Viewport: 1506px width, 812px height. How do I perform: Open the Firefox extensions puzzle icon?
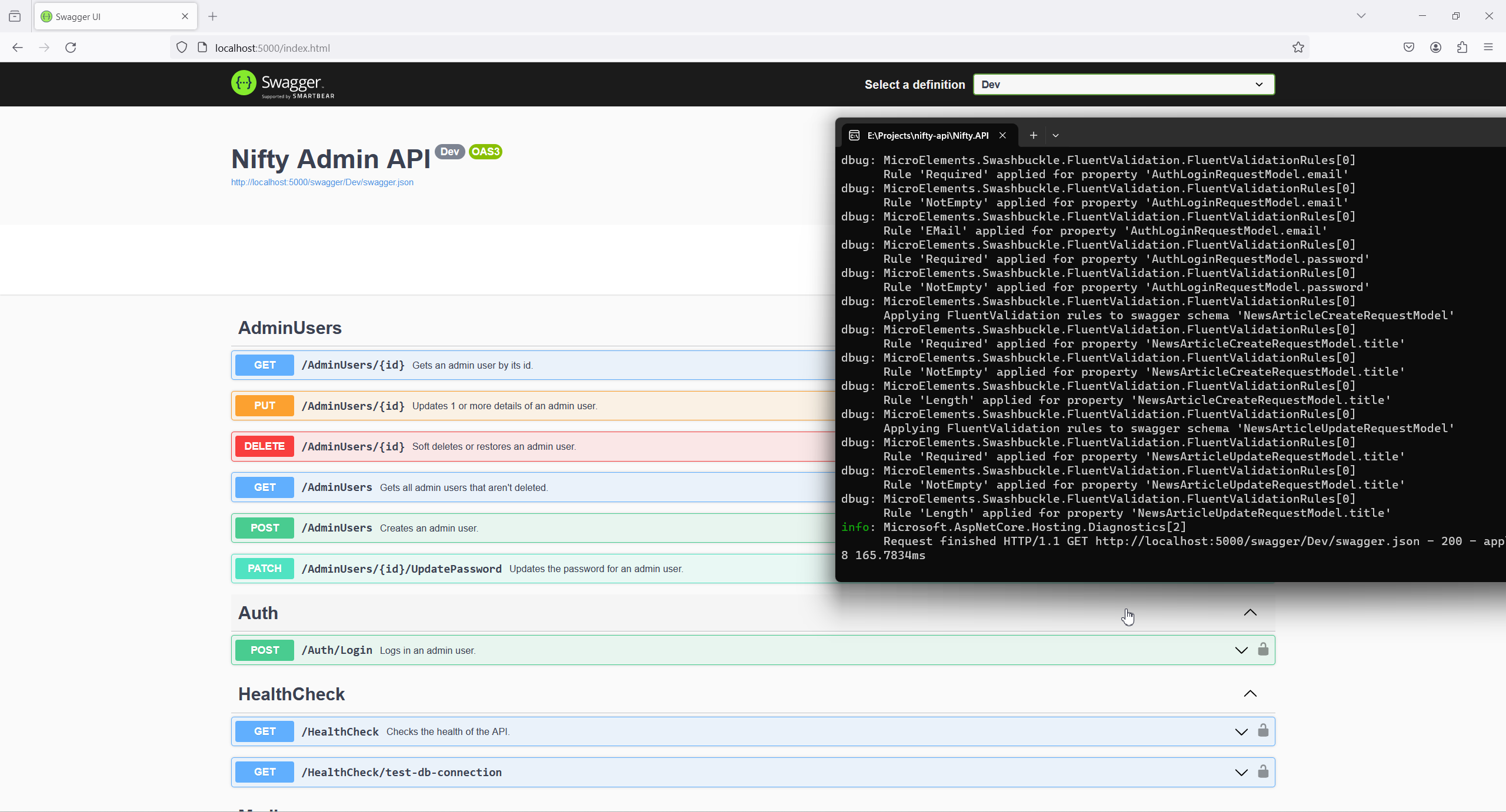tap(1462, 48)
